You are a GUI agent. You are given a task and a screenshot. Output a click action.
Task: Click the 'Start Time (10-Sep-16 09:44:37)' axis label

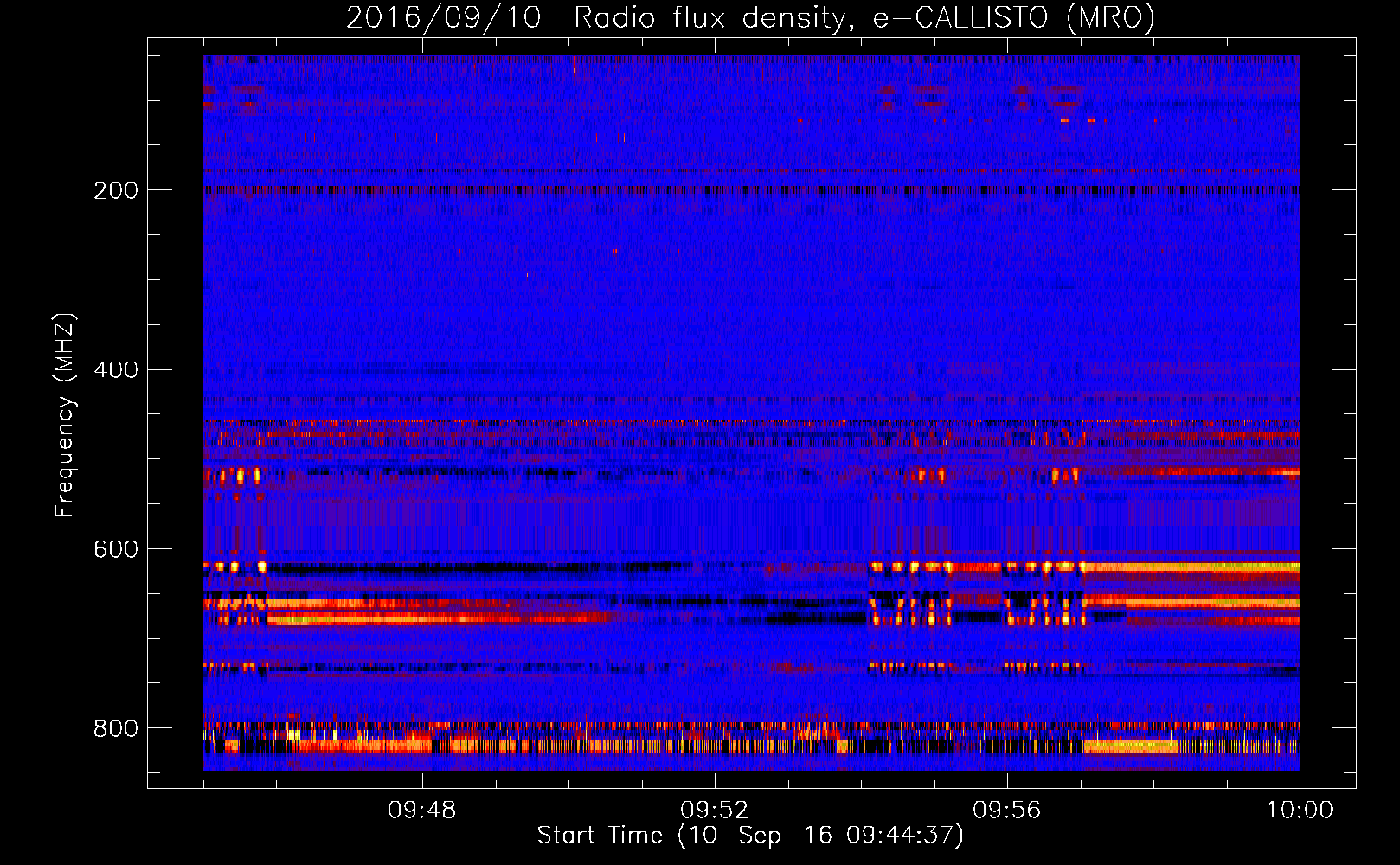pyautogui.click(x=750, y=836)
